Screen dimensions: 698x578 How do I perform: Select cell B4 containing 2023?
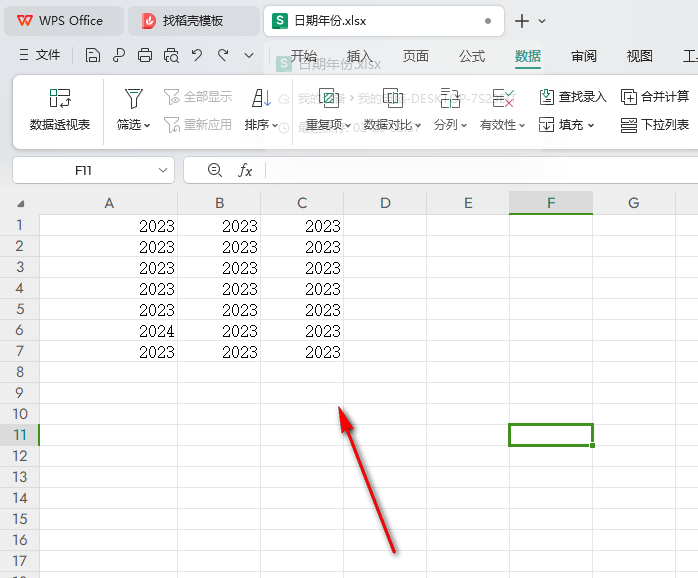[219, 289]
